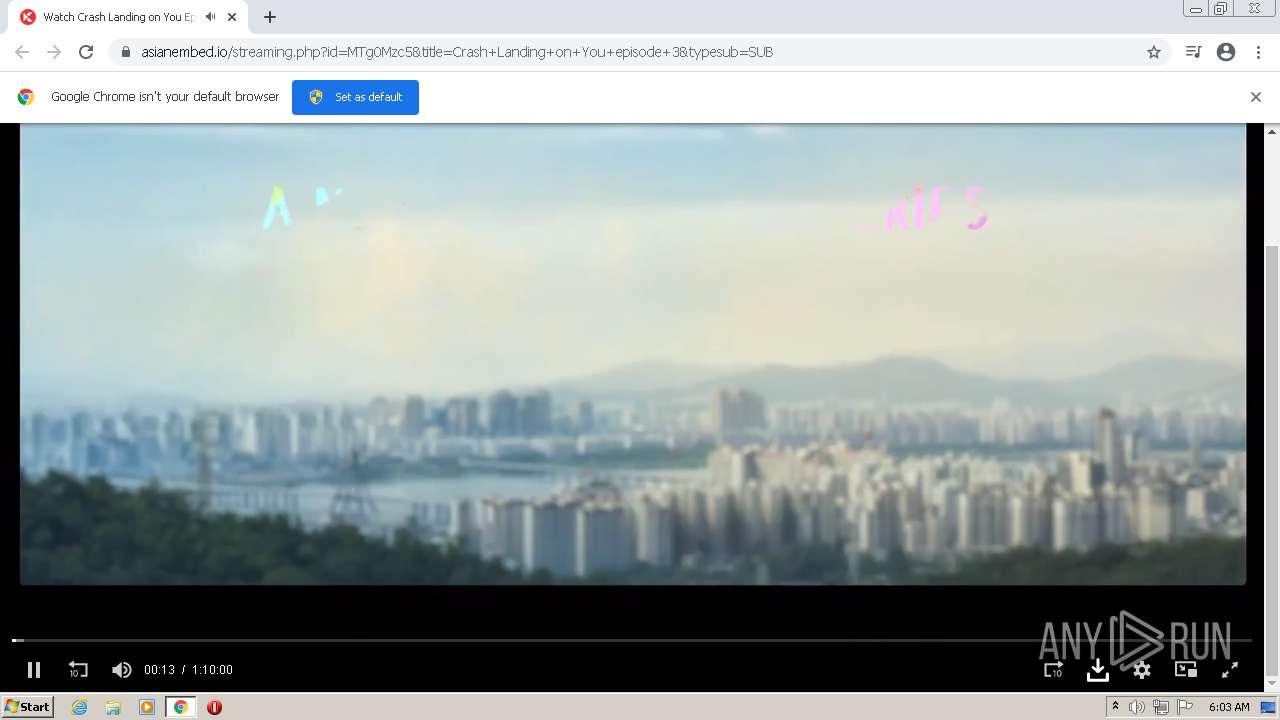Viewport: 1280px width, 720px height.
Task: Click the 00:13 / 1:10:00 time display
Action: [x=188, y=670]
